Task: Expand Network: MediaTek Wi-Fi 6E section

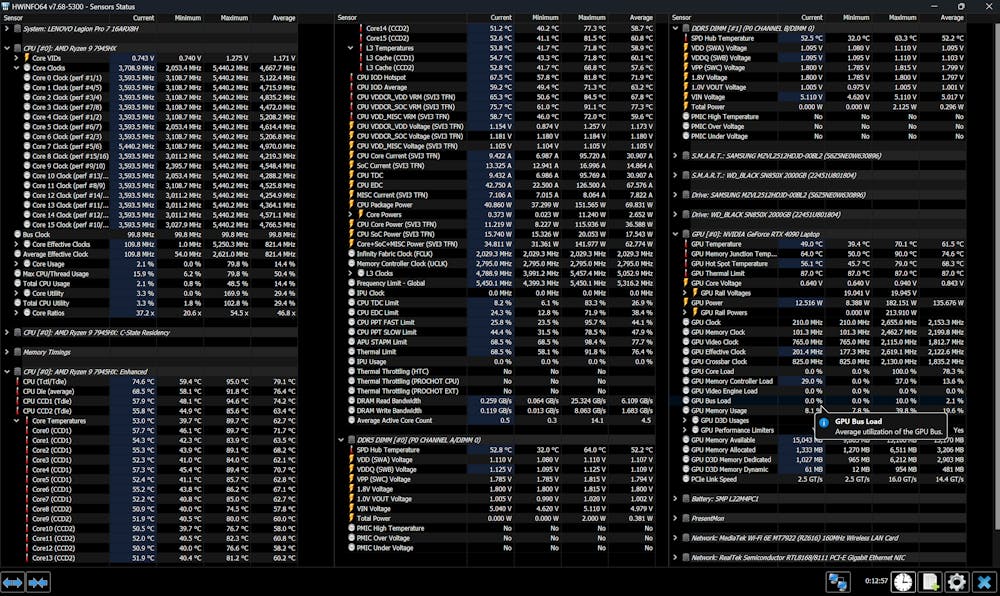Action: tap(675, 538)
